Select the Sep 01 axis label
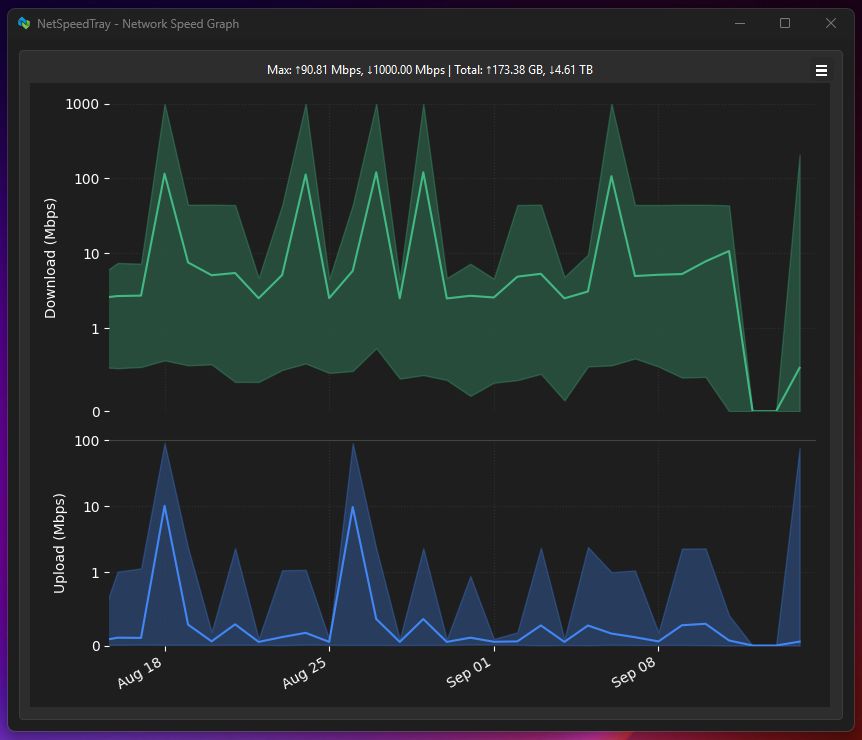This screenshot has width=862, height=740. [468, 673]
